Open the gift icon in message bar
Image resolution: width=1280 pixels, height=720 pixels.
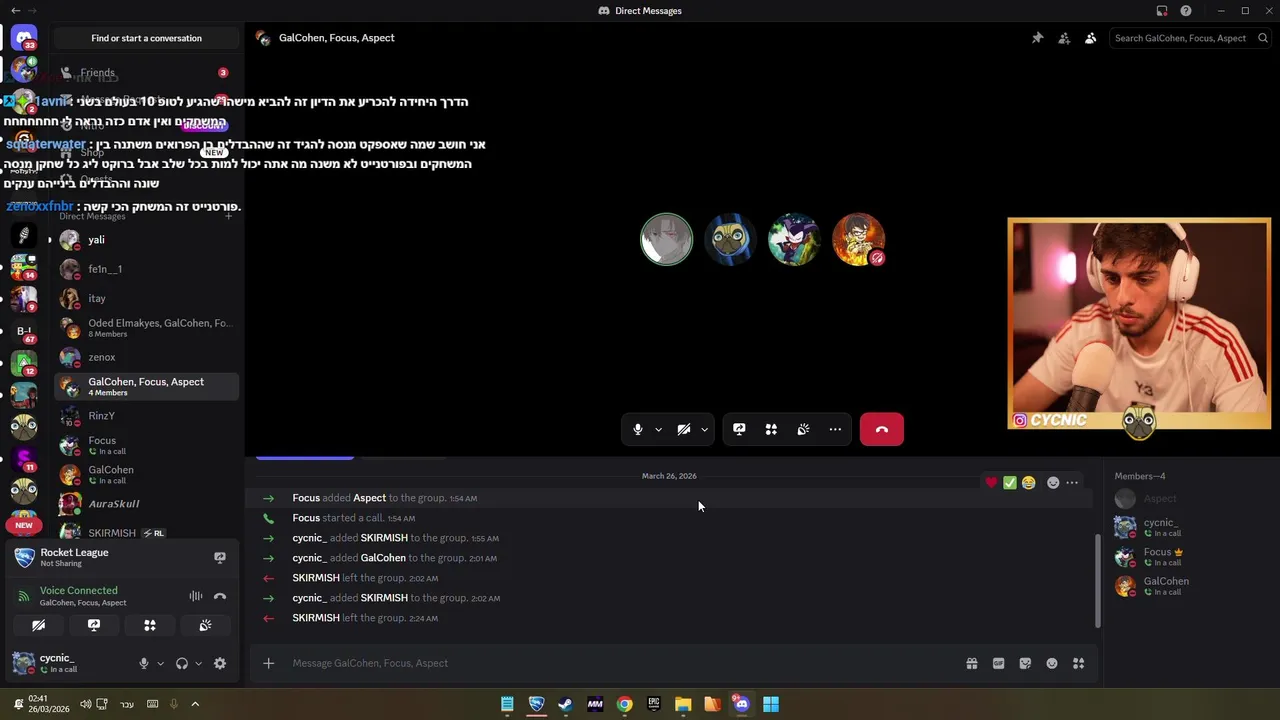[x=971, y=663]
